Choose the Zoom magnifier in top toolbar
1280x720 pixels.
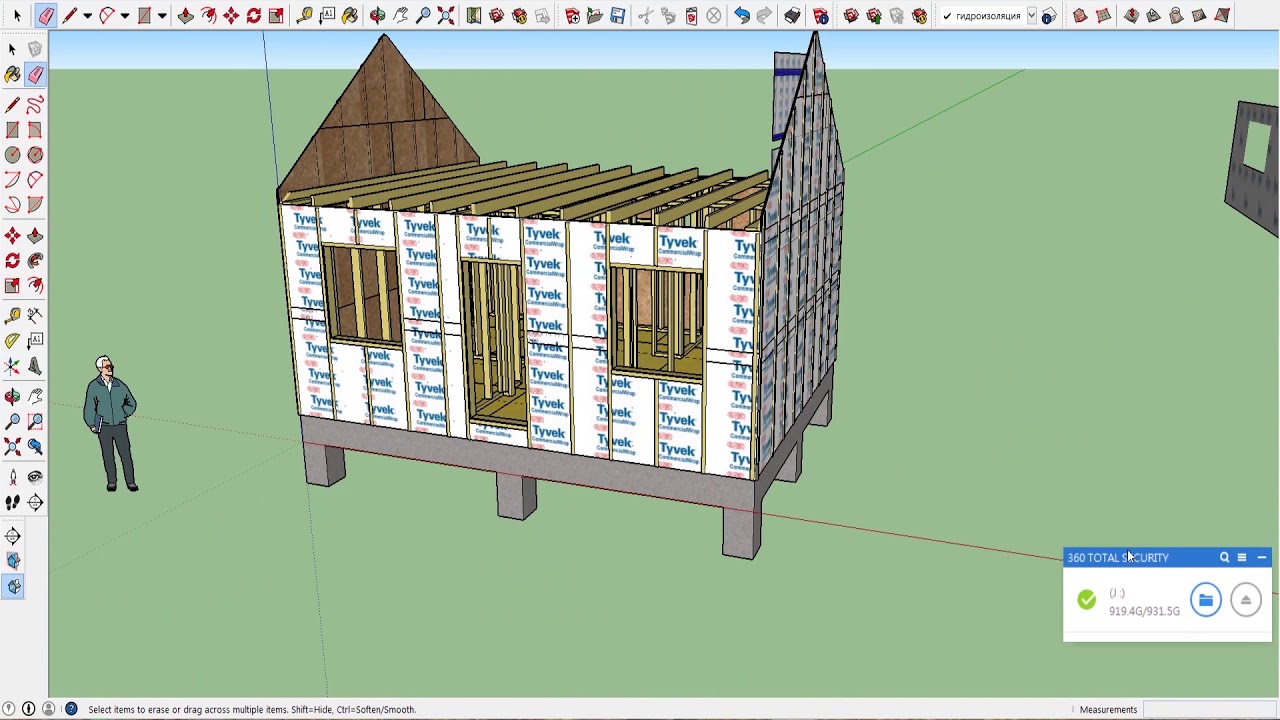[x=423, y=15]
